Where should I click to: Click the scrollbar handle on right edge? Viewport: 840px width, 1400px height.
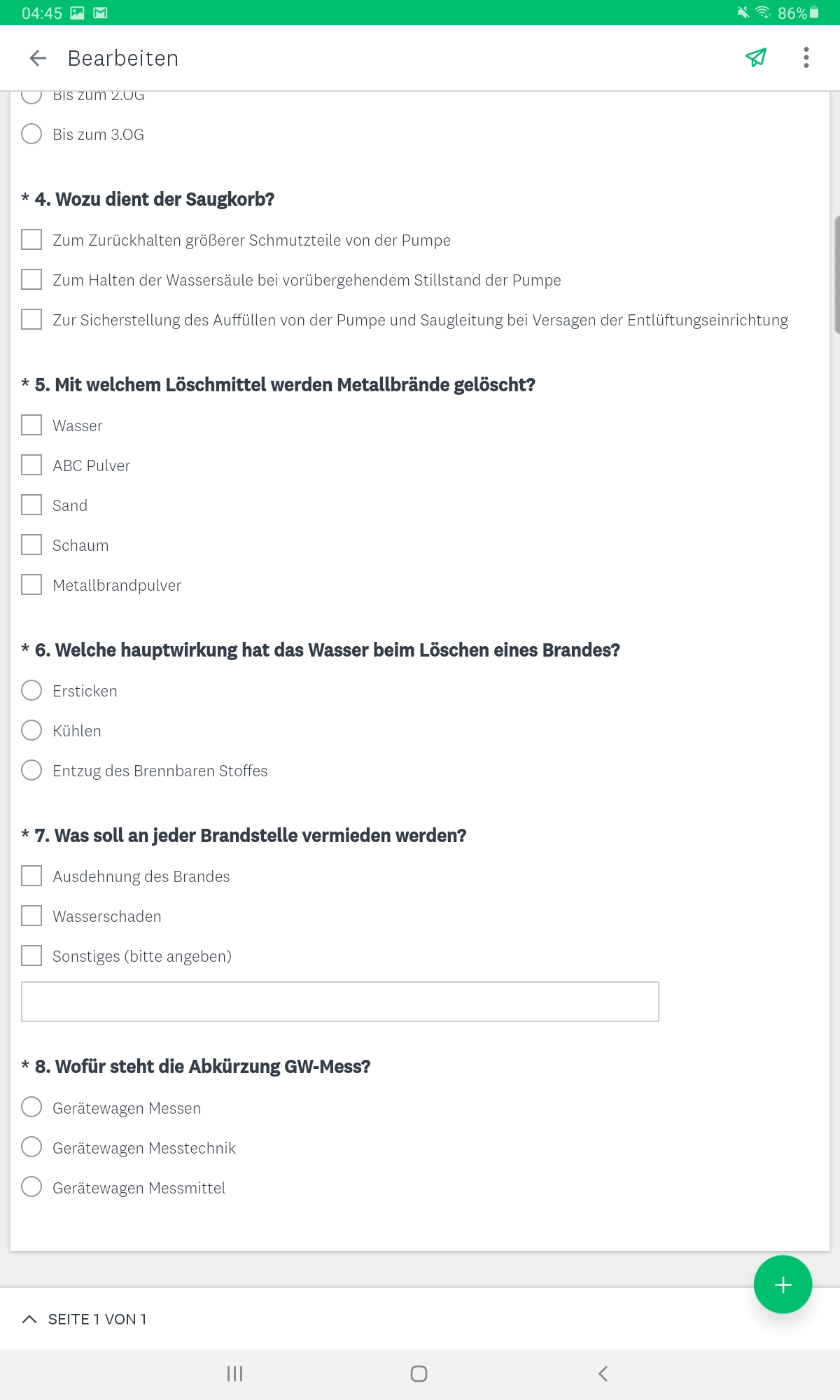tap(836, 274)
